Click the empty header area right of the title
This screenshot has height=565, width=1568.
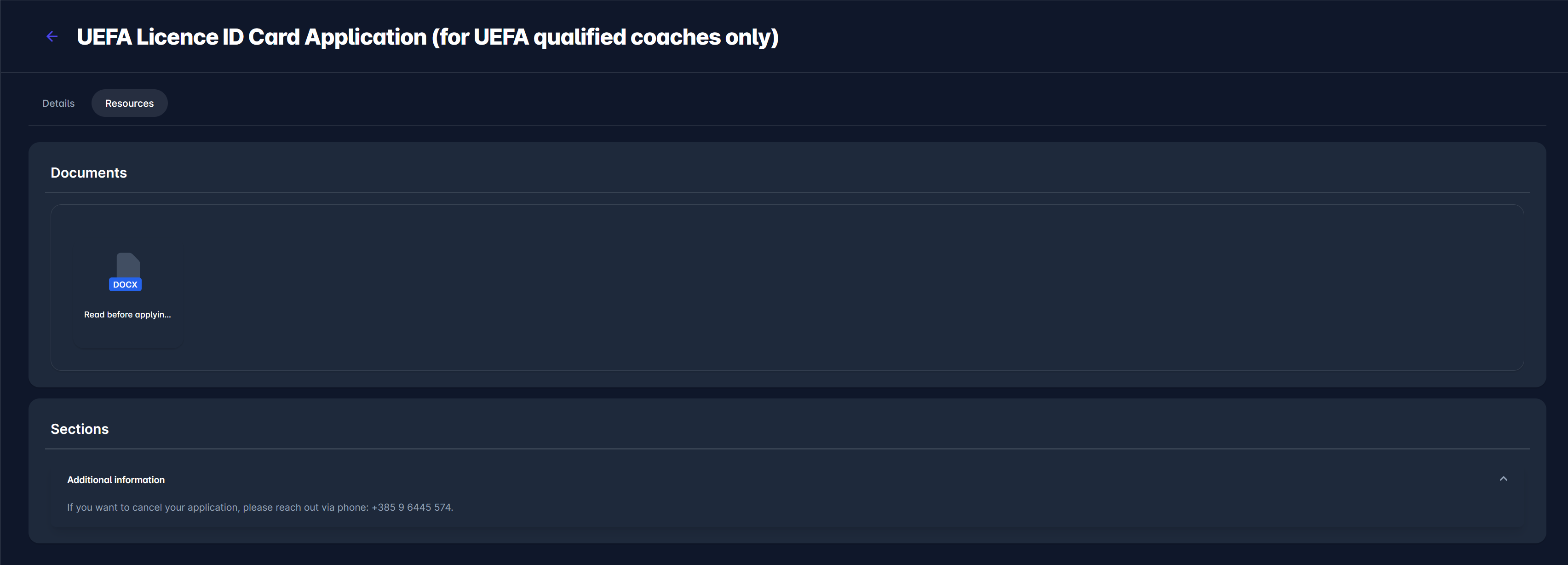coord(1156,36)
